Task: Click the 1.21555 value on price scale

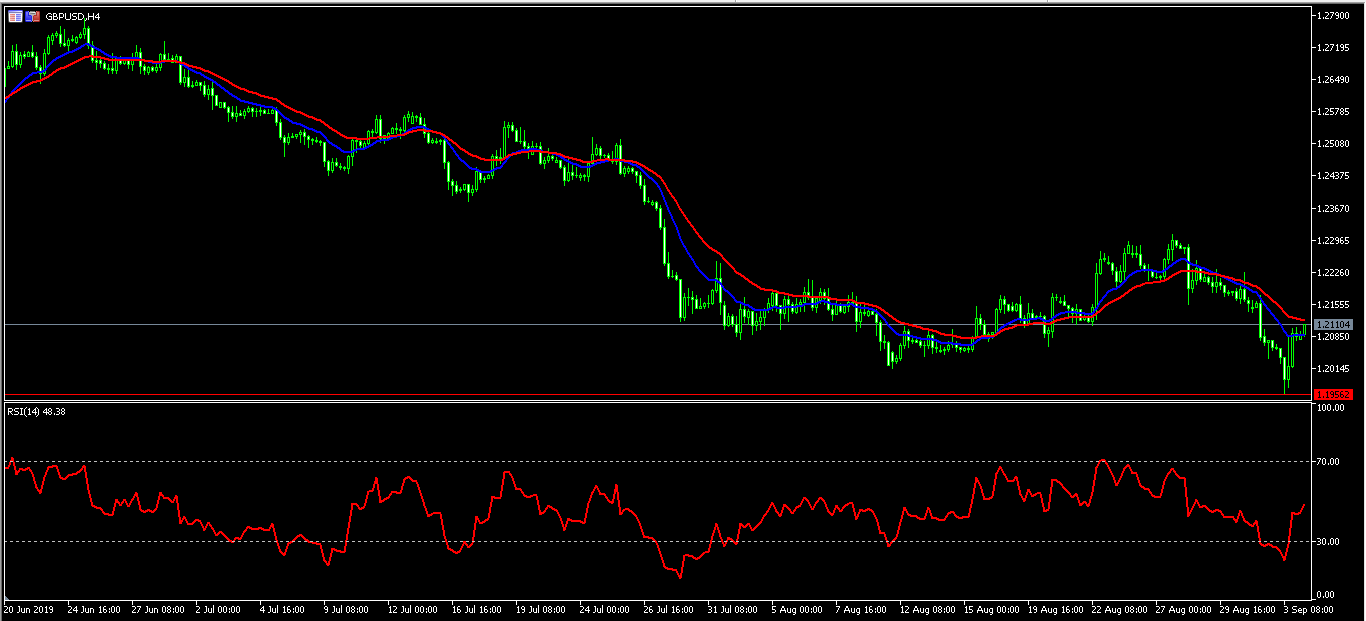Action: coord(1334,304)
